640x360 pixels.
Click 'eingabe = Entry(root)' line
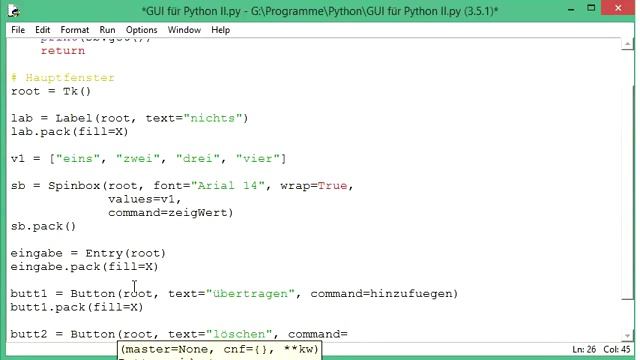coord(89,253)
